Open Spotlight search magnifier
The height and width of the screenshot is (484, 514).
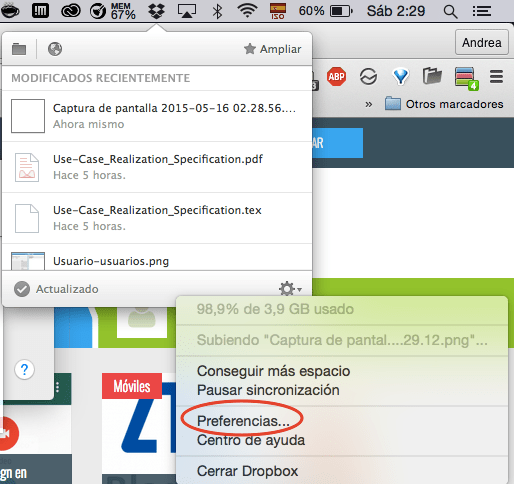[x=450, y=12]
